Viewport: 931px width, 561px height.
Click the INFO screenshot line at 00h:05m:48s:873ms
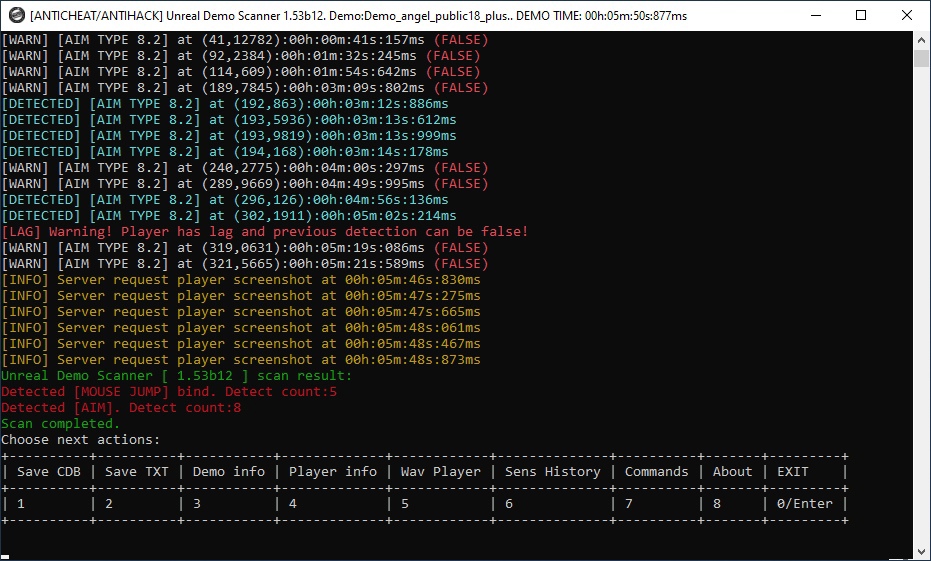(x=241, y=360)
